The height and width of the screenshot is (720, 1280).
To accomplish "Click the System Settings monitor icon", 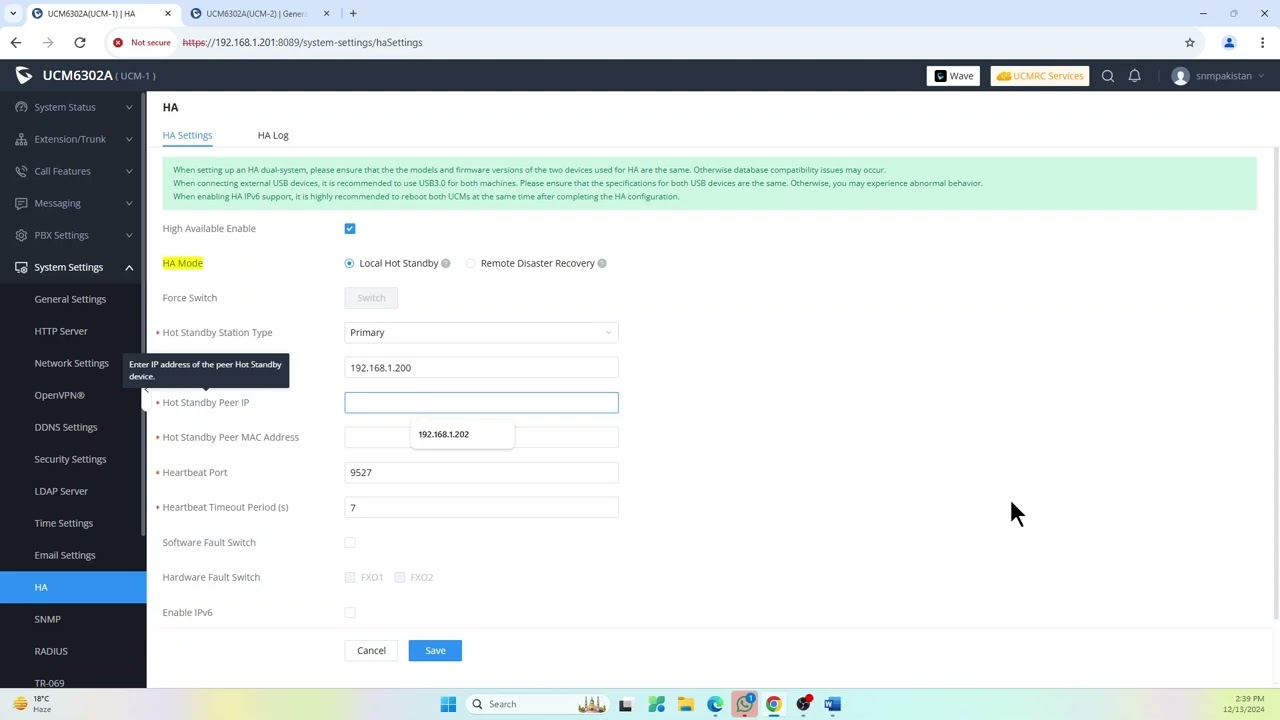I will click(x=20, y=267).
